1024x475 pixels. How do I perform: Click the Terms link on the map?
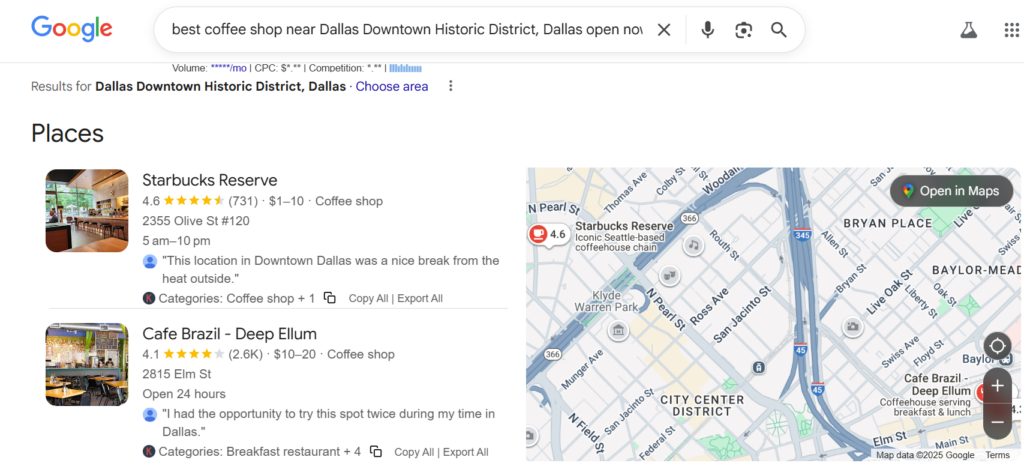pyautogui.click(x=997, y=455)
